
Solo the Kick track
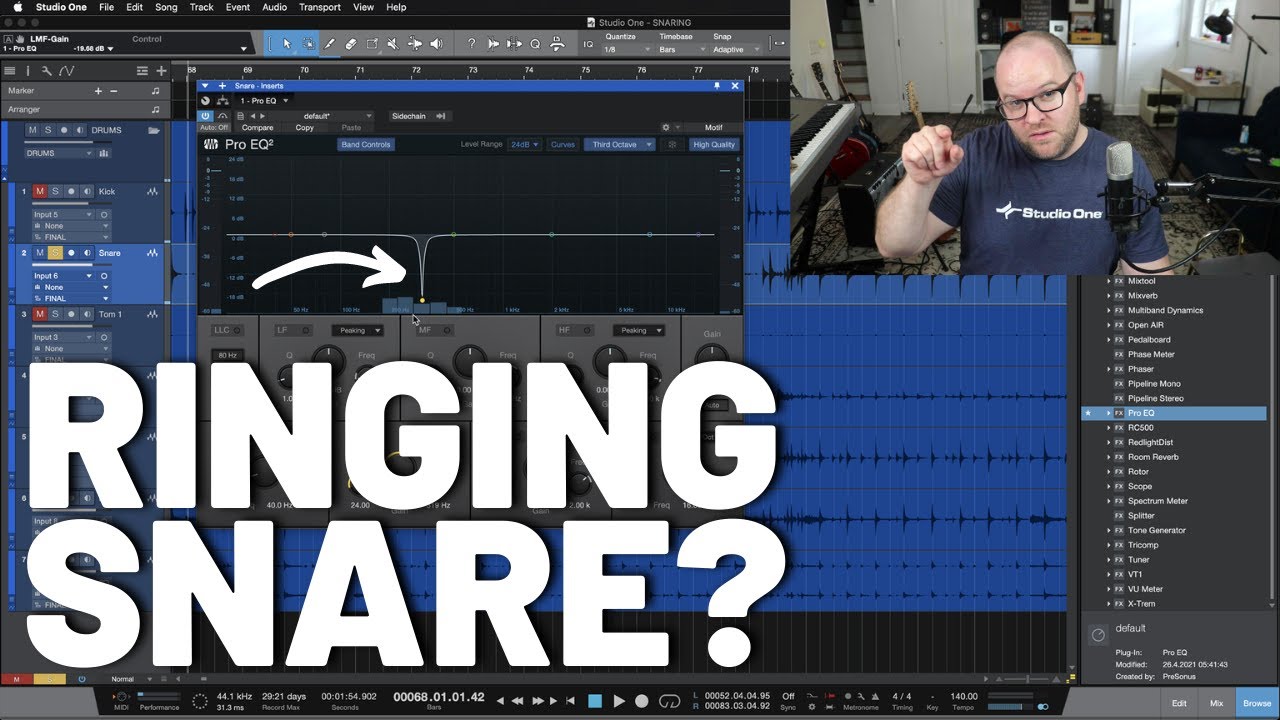(55, 191)
